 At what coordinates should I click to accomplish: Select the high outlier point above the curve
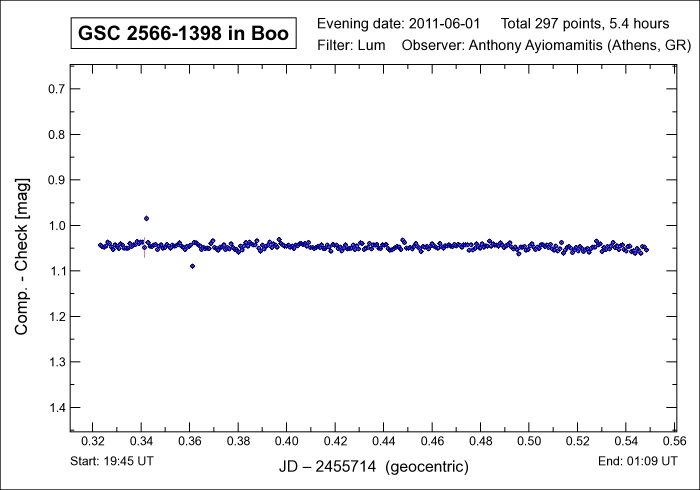146,218
